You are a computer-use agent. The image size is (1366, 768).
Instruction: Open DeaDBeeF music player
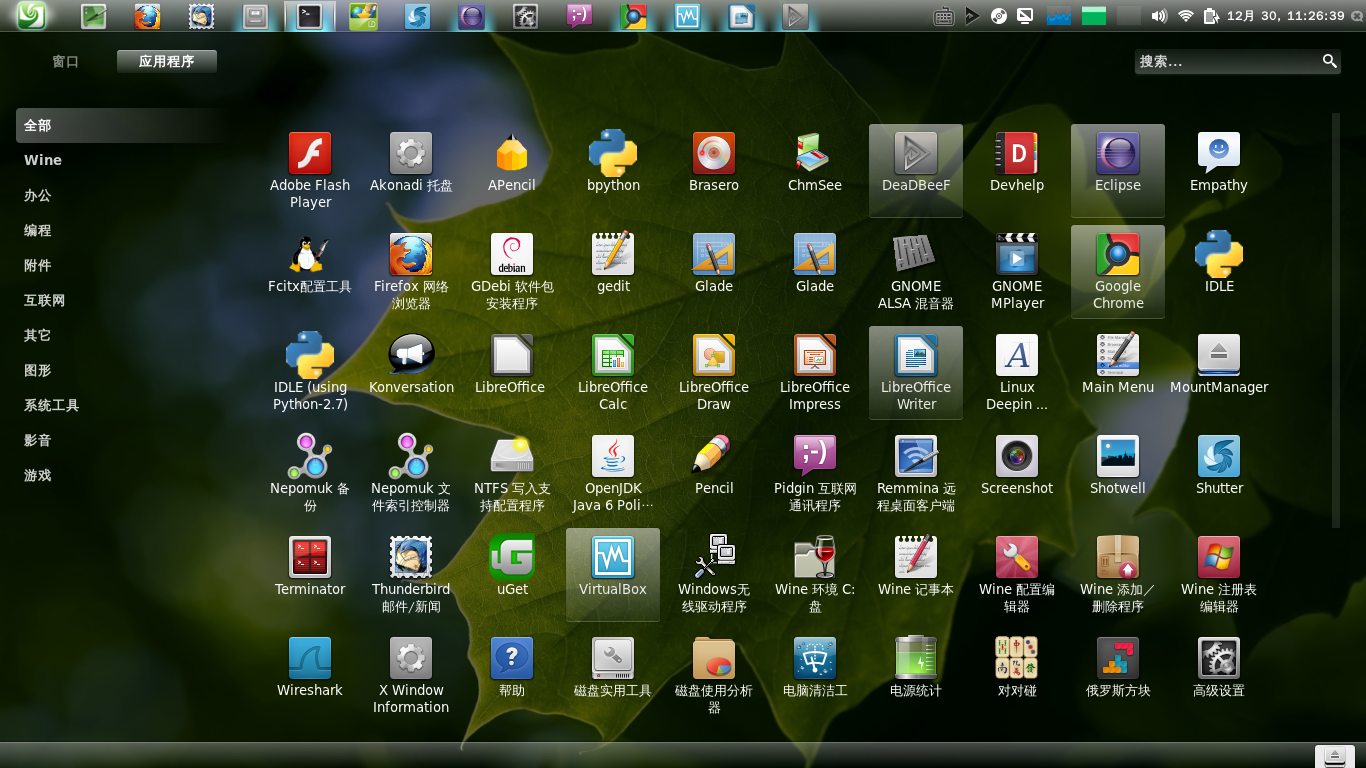coord(916,170)
